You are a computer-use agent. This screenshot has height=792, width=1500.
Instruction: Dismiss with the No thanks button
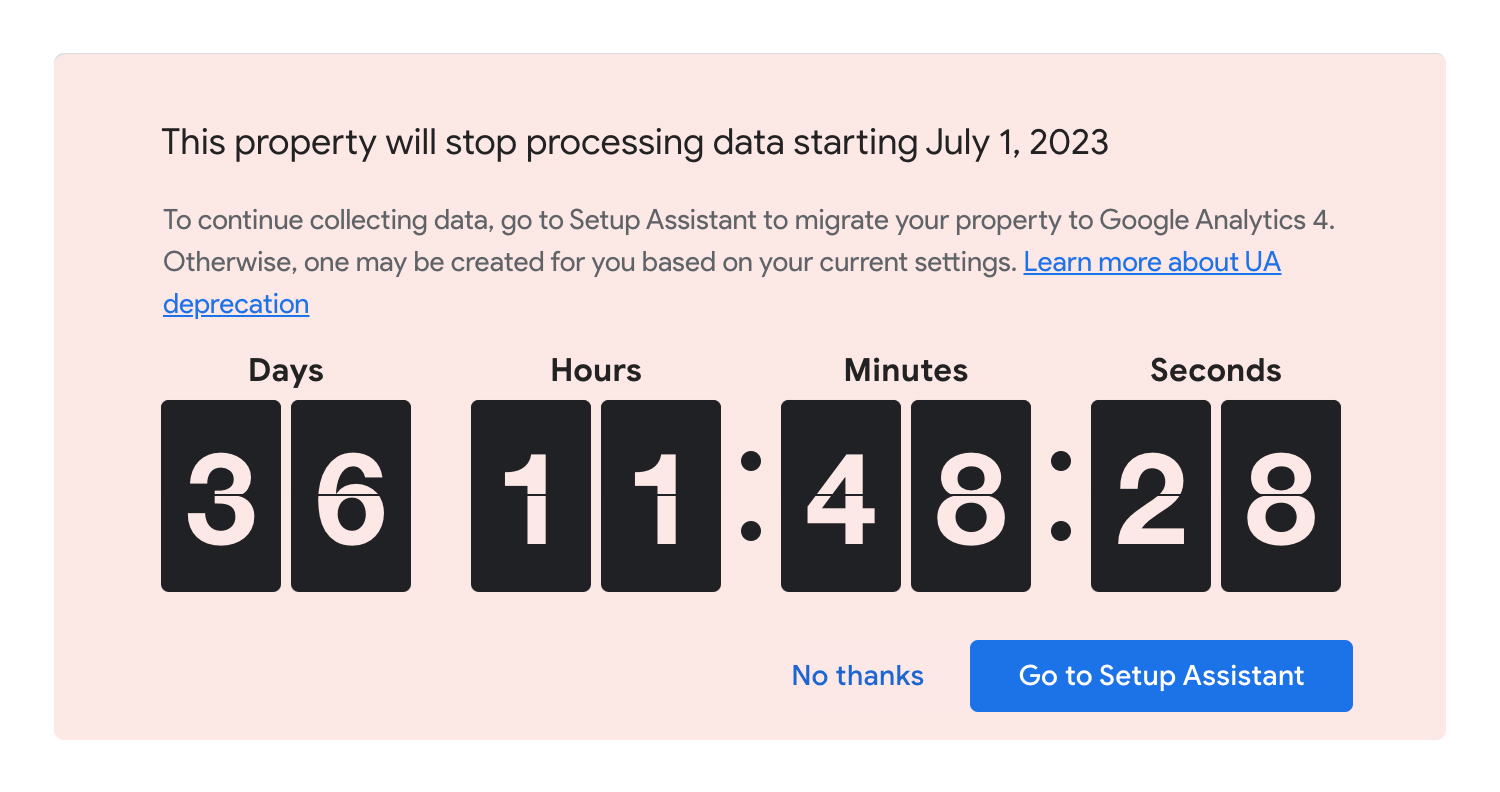tap(858, 676)
